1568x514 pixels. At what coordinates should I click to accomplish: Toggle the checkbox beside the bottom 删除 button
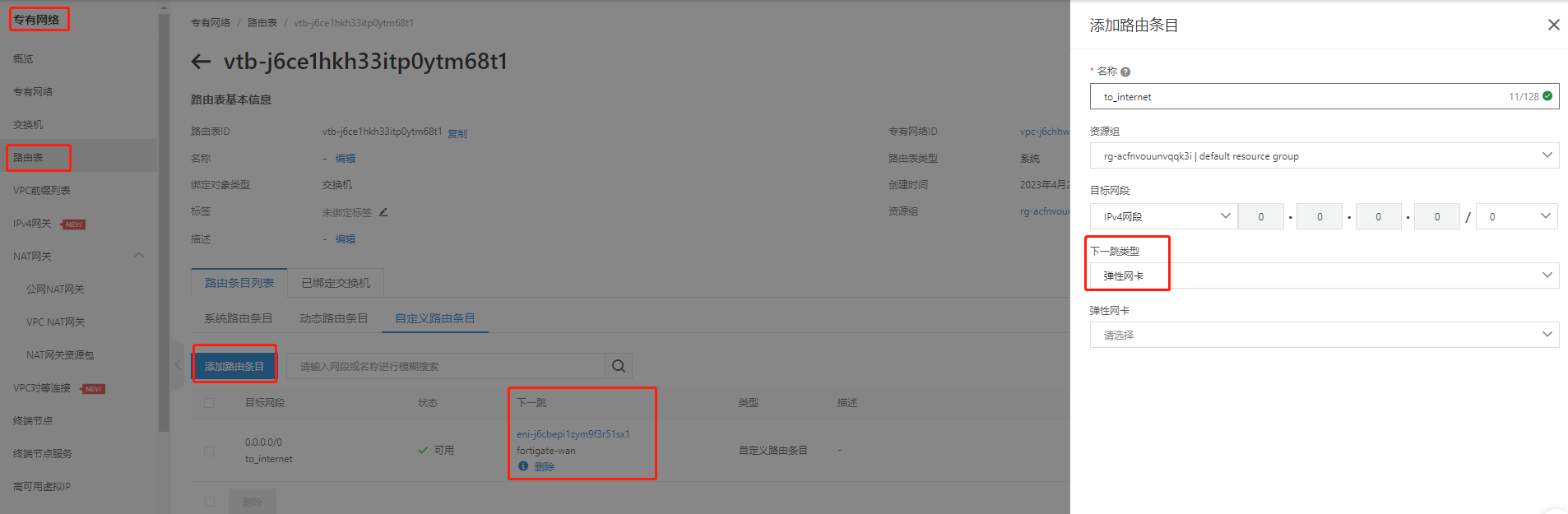(209, 502)
